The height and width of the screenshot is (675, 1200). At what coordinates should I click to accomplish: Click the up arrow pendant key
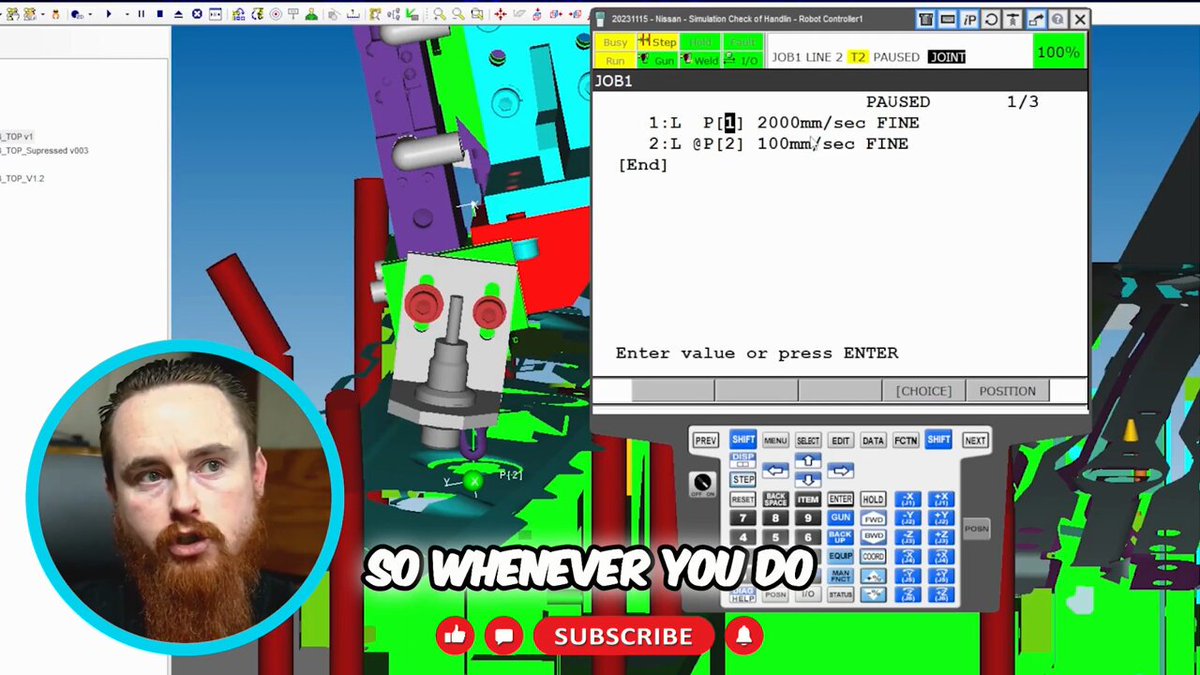click(808, 460)
